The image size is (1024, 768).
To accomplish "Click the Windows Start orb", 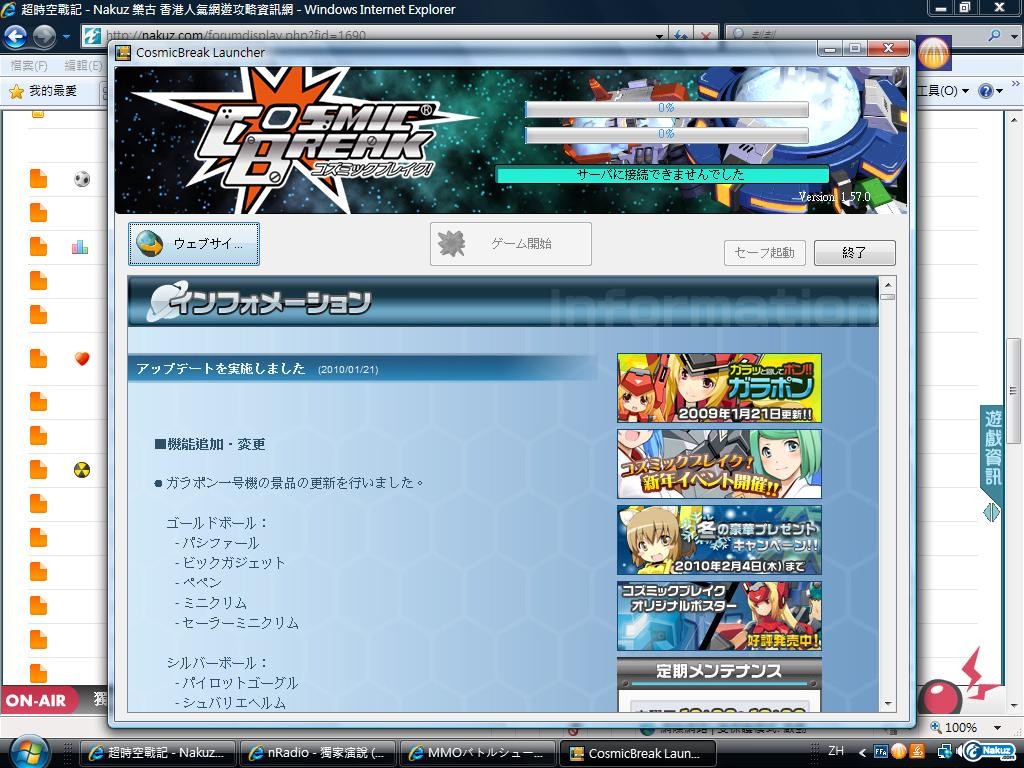I will pyautogui.click(x=29, y=752).
